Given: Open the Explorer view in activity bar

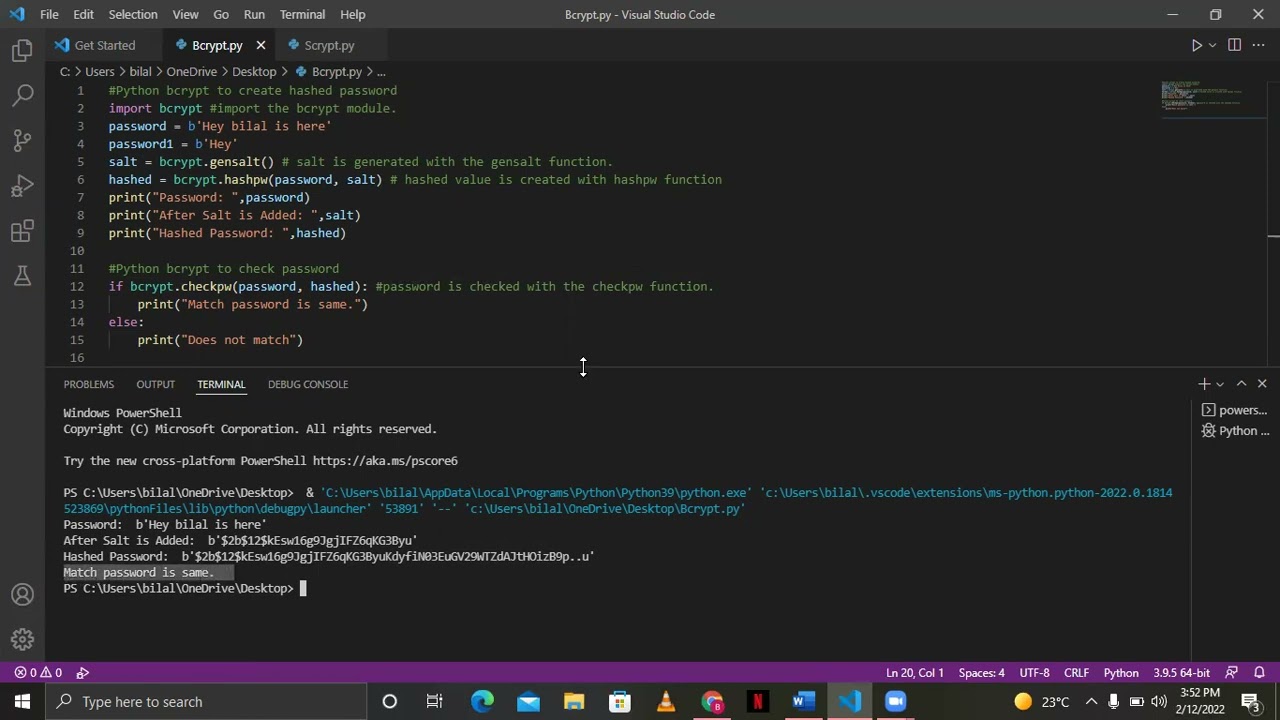Looking at the screenshot, I should 22,50.
